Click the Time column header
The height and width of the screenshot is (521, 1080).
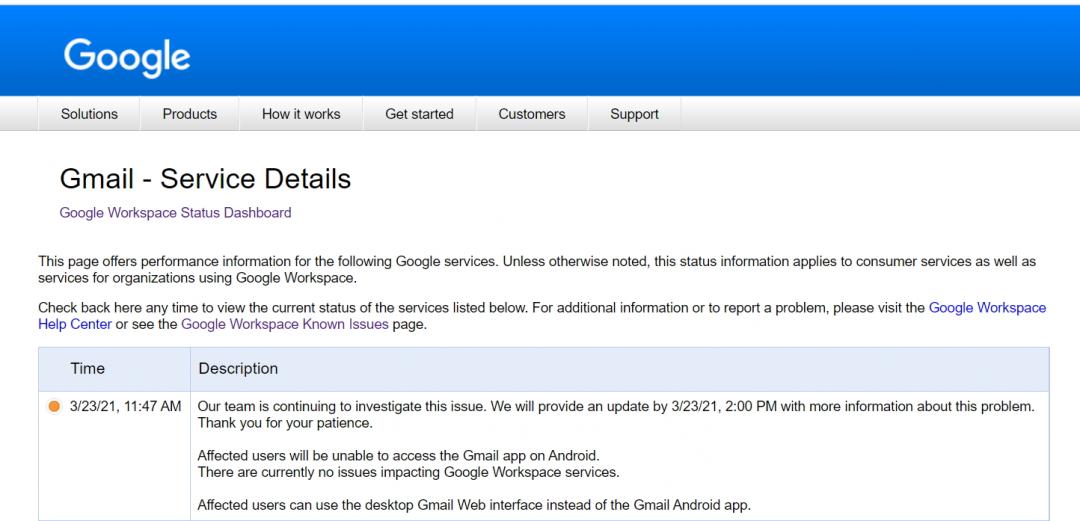click(x=88, y=369)
